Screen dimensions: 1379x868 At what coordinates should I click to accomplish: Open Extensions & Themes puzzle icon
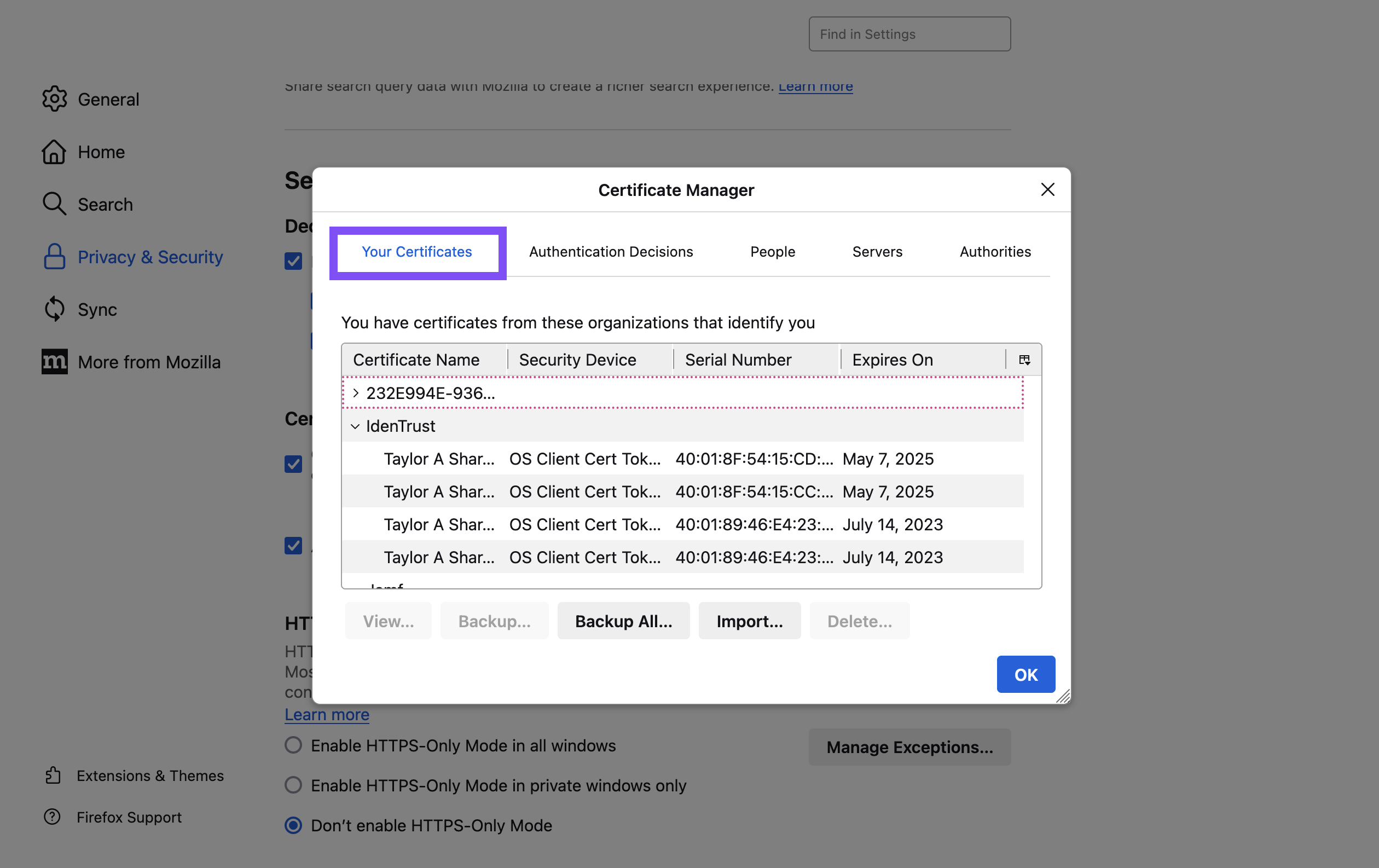[x=53, y=776]
